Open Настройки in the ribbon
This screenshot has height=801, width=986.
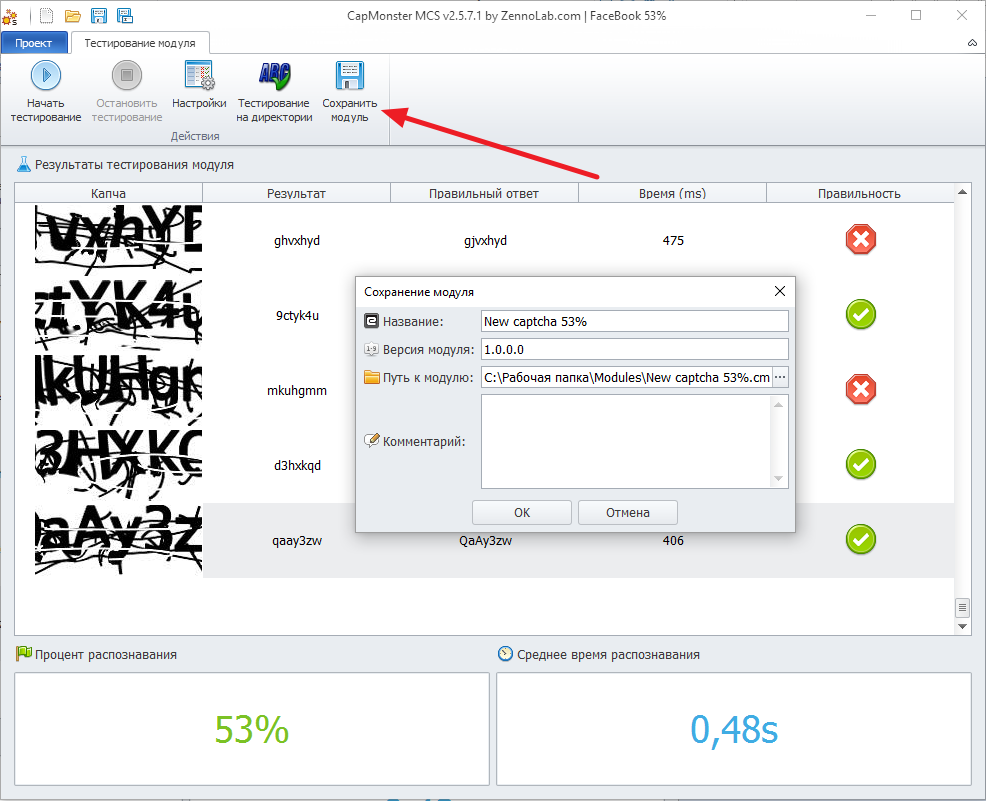(x=199, y=76)
